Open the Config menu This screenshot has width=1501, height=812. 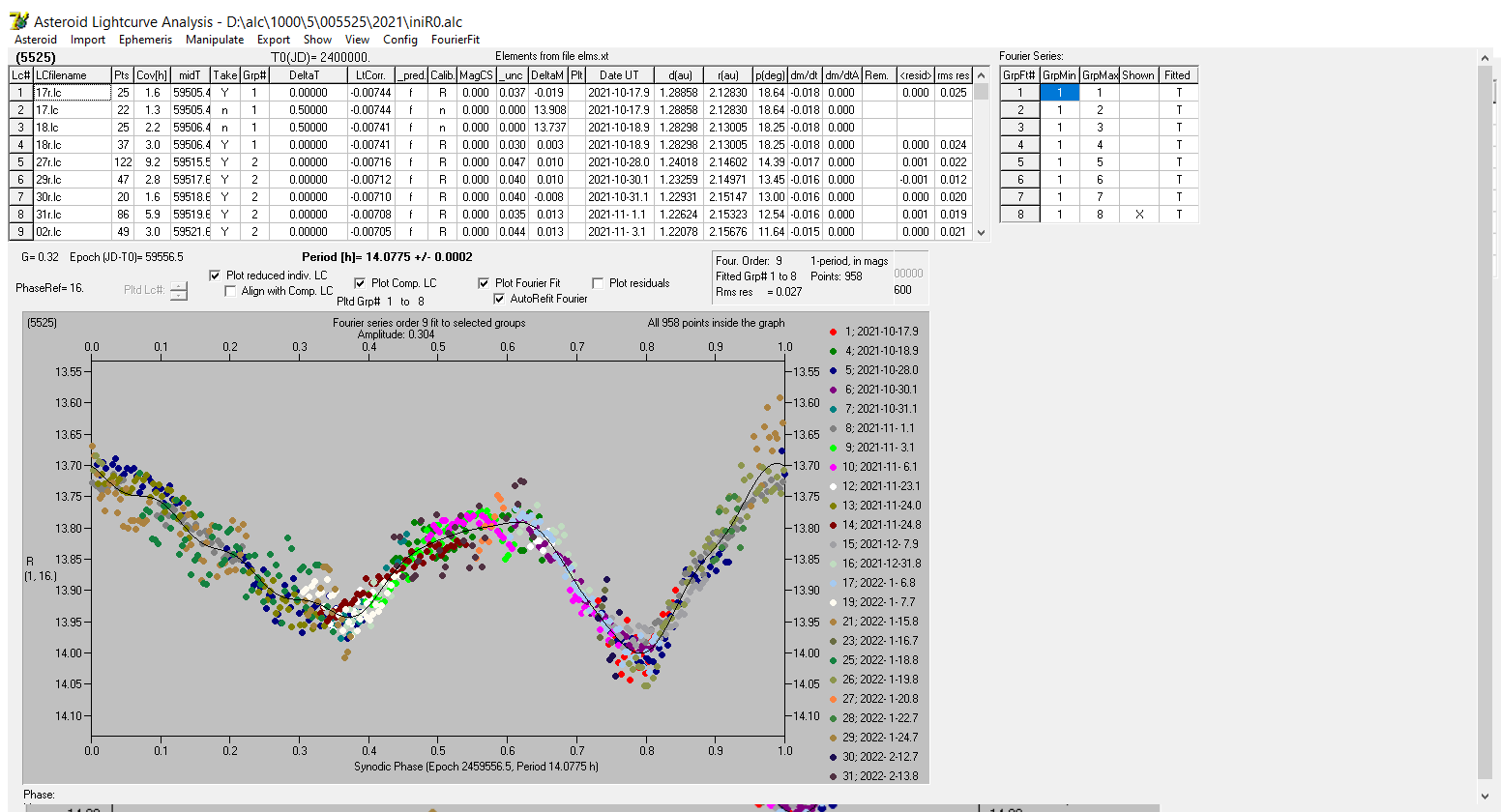coord(400,40)
